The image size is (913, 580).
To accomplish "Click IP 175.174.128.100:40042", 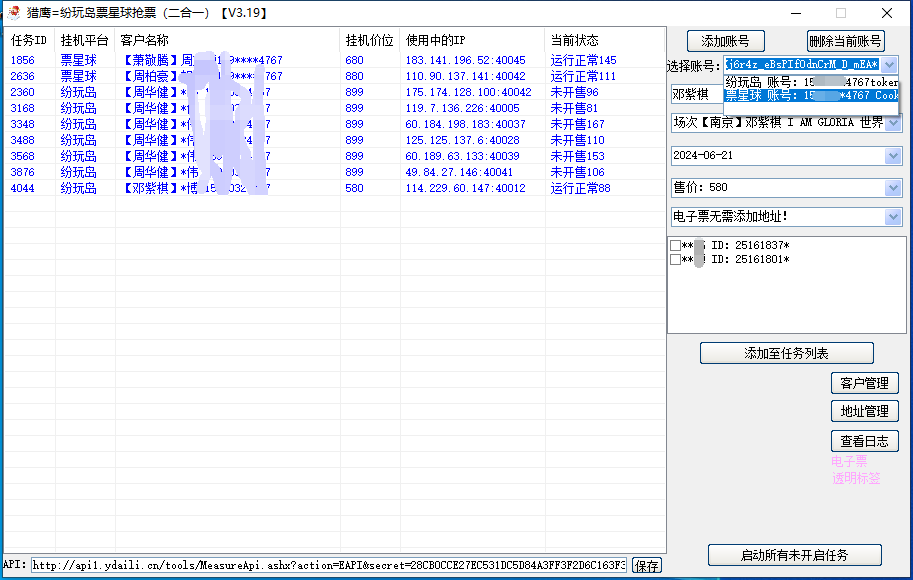I will tap(468, 92).
